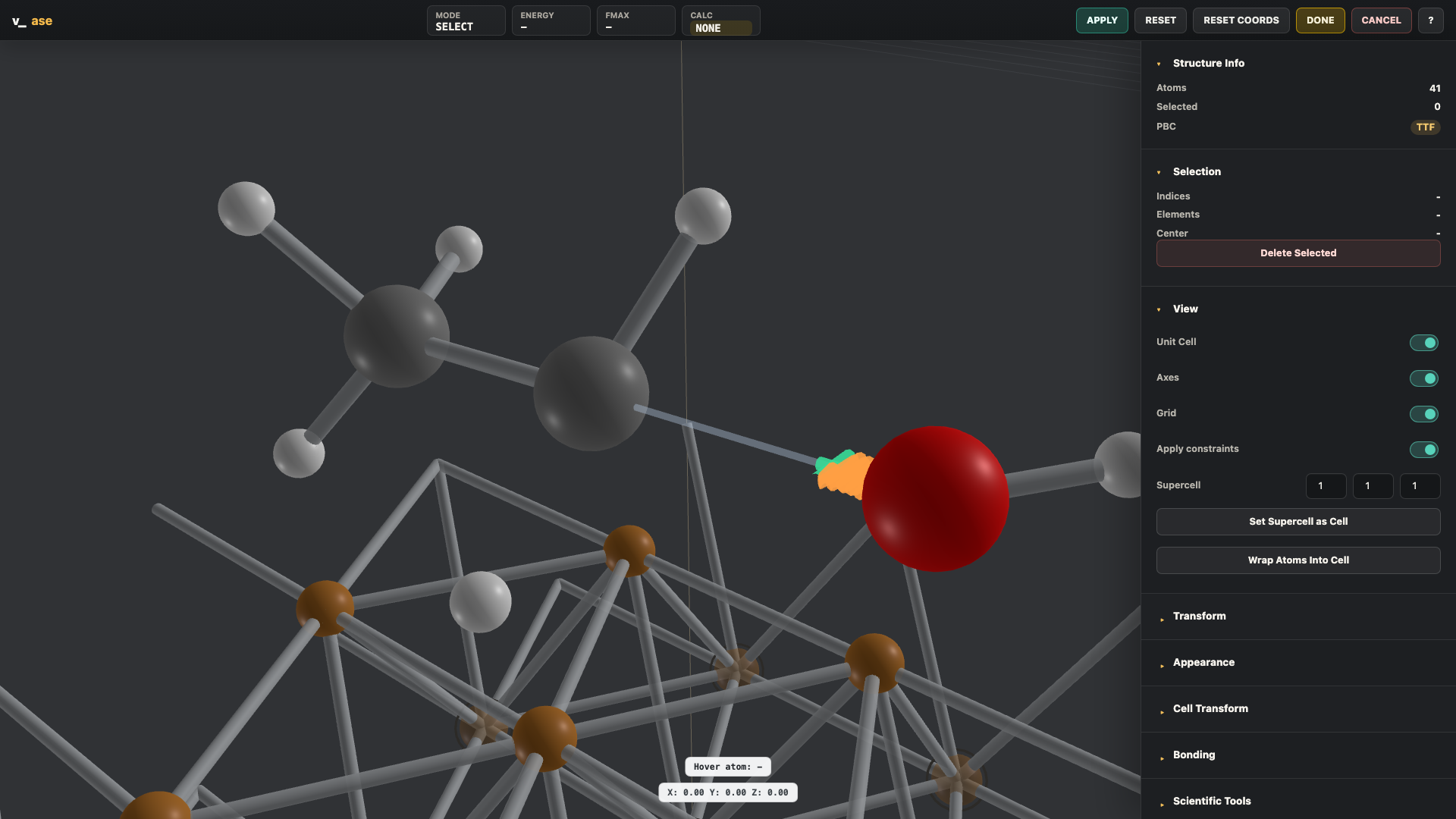
Task: Open the help question mark button
Action: pyautogui.click(x=1431, y=20)
